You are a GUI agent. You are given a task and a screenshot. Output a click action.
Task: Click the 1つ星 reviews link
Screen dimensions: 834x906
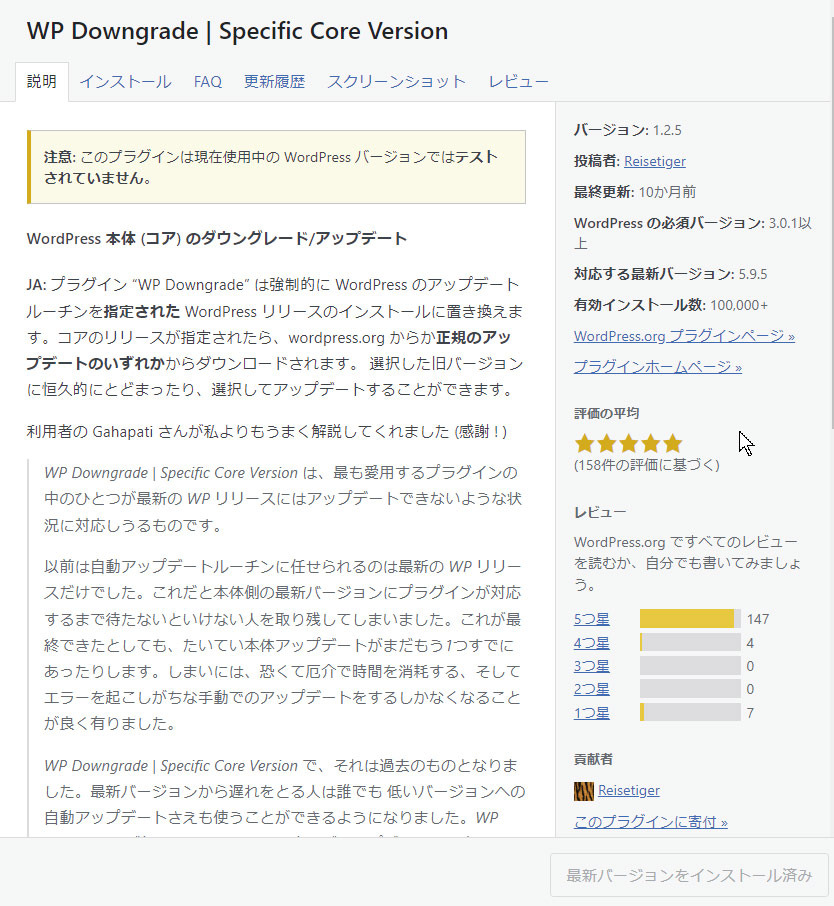click(x=591, y=713)
